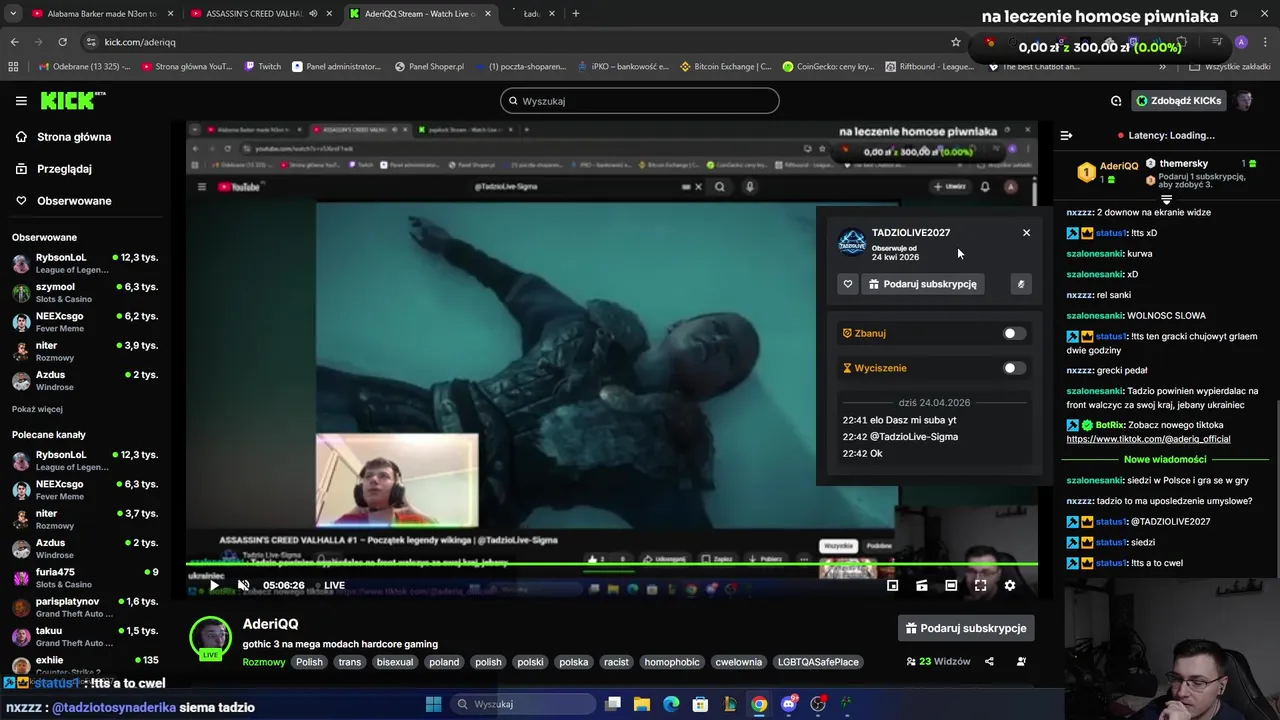Open Wszystkie zakładki folder
This screenshot has width=1280, height=720.
[1230, 67]
